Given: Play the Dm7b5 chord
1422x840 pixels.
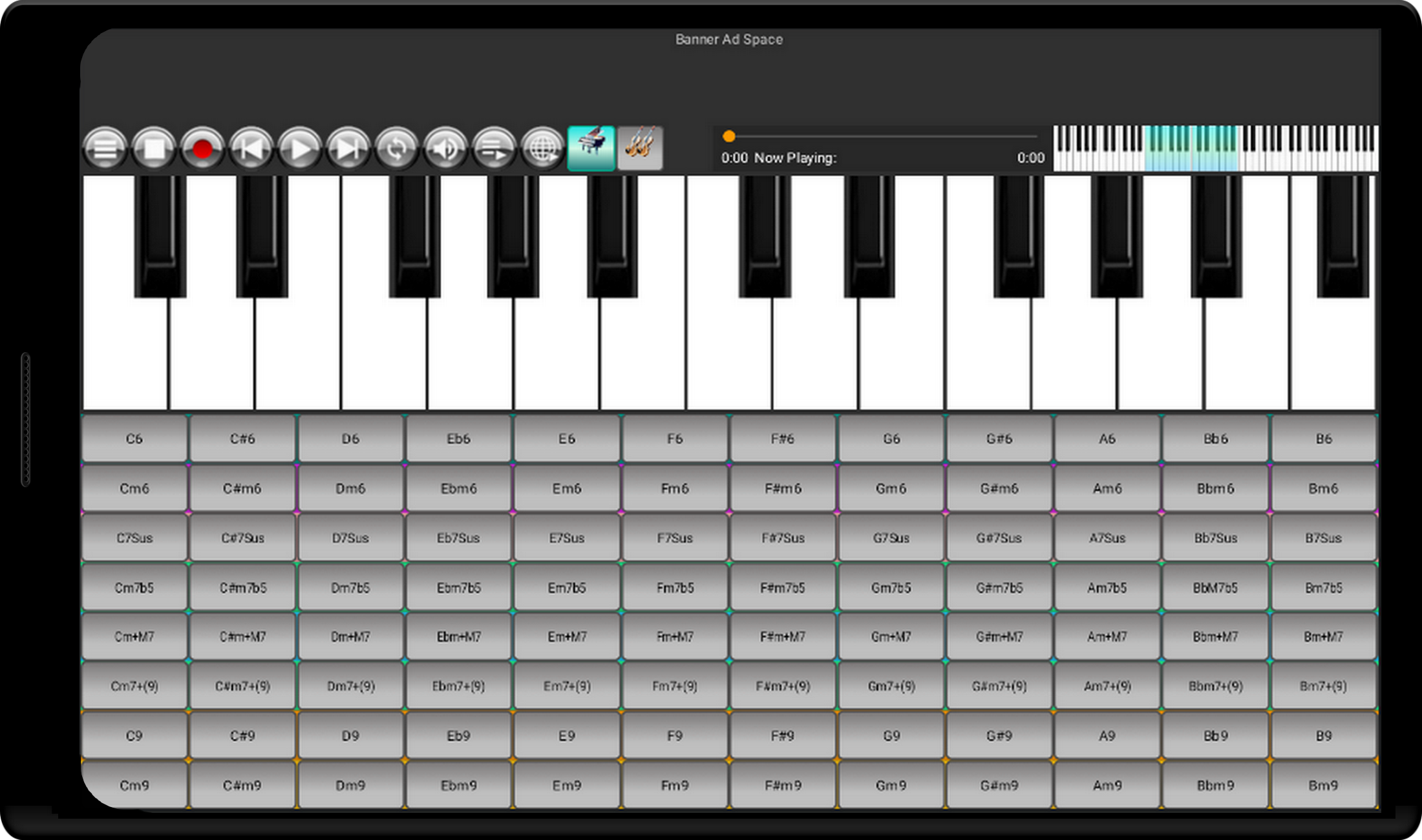Looking at the screenshot, I should pyautogui.click(x=350, y=587).
